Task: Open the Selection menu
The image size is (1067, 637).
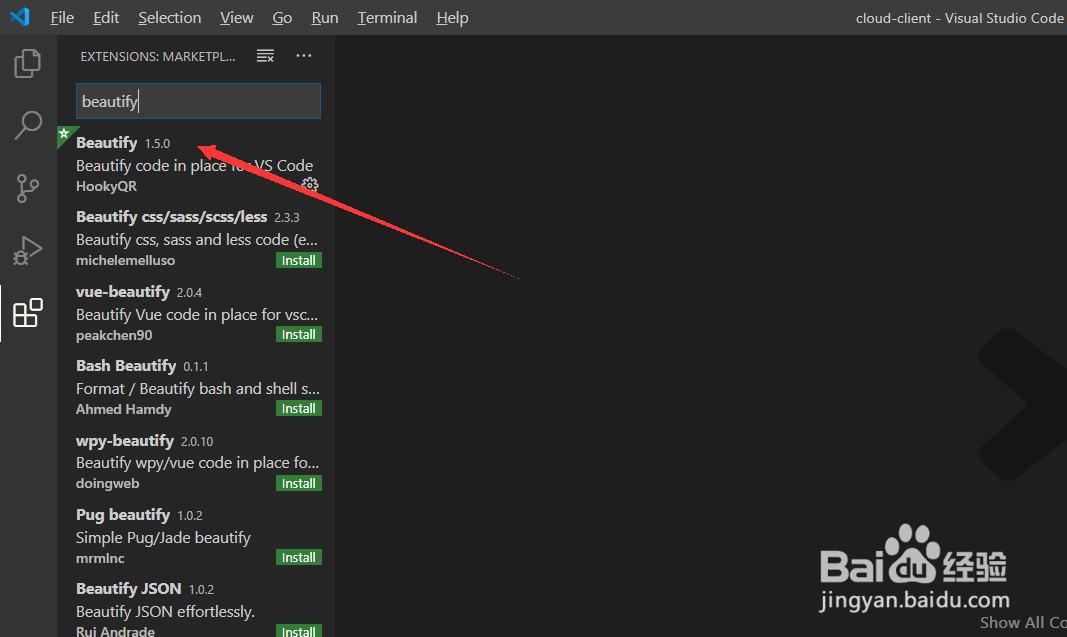Action: 169,18
